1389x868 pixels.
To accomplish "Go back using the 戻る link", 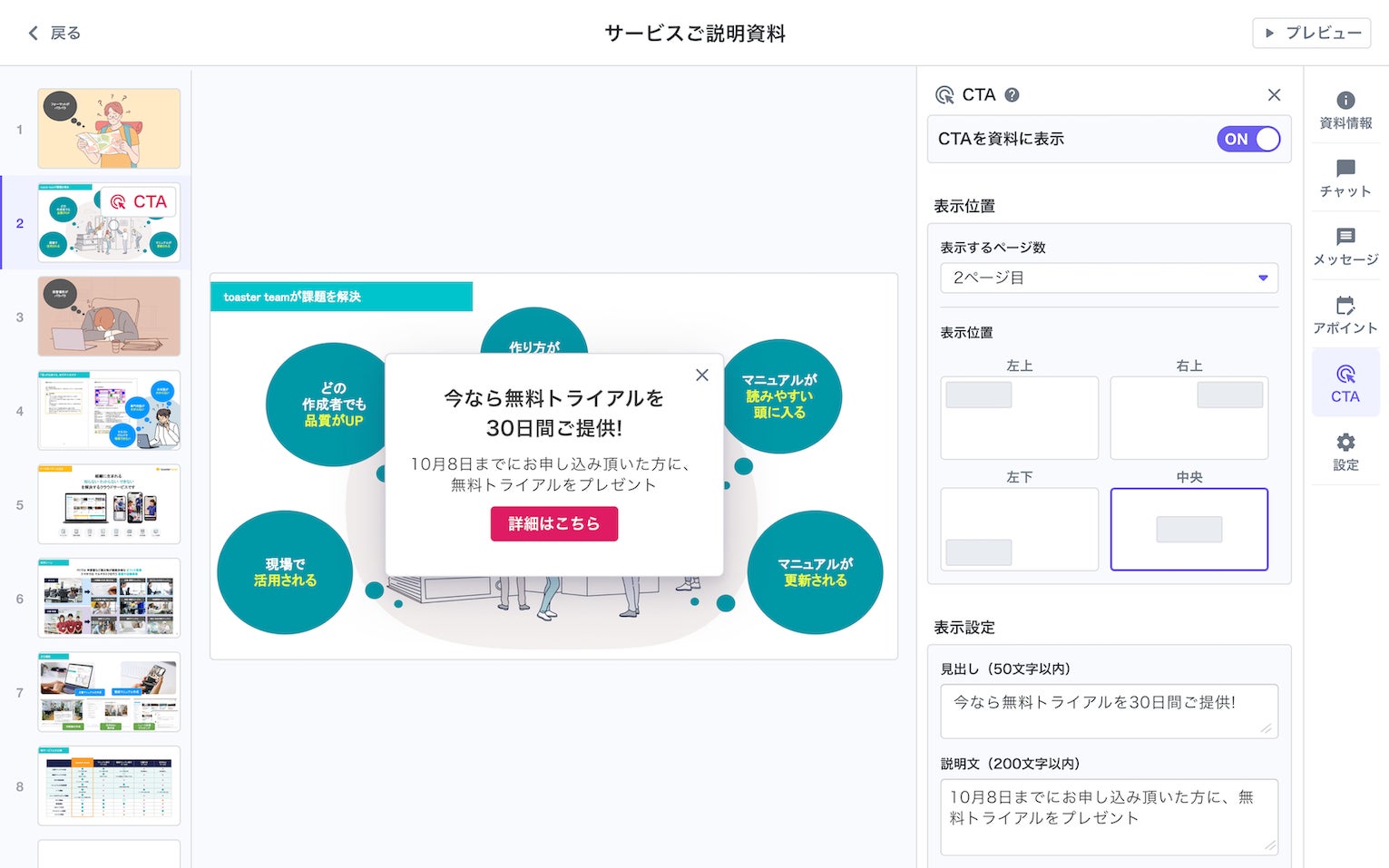I will click(54, 33).
